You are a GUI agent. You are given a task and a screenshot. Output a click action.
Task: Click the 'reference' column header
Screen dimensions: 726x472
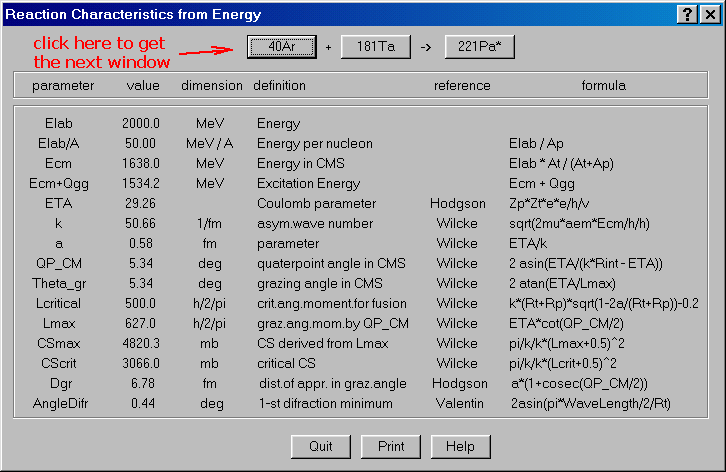462,86
